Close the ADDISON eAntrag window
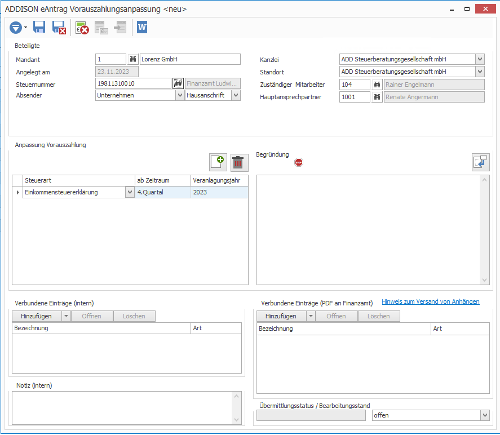The width and height of the screenshot is (500, 435). pyautogui.click(x=485, y=9)
